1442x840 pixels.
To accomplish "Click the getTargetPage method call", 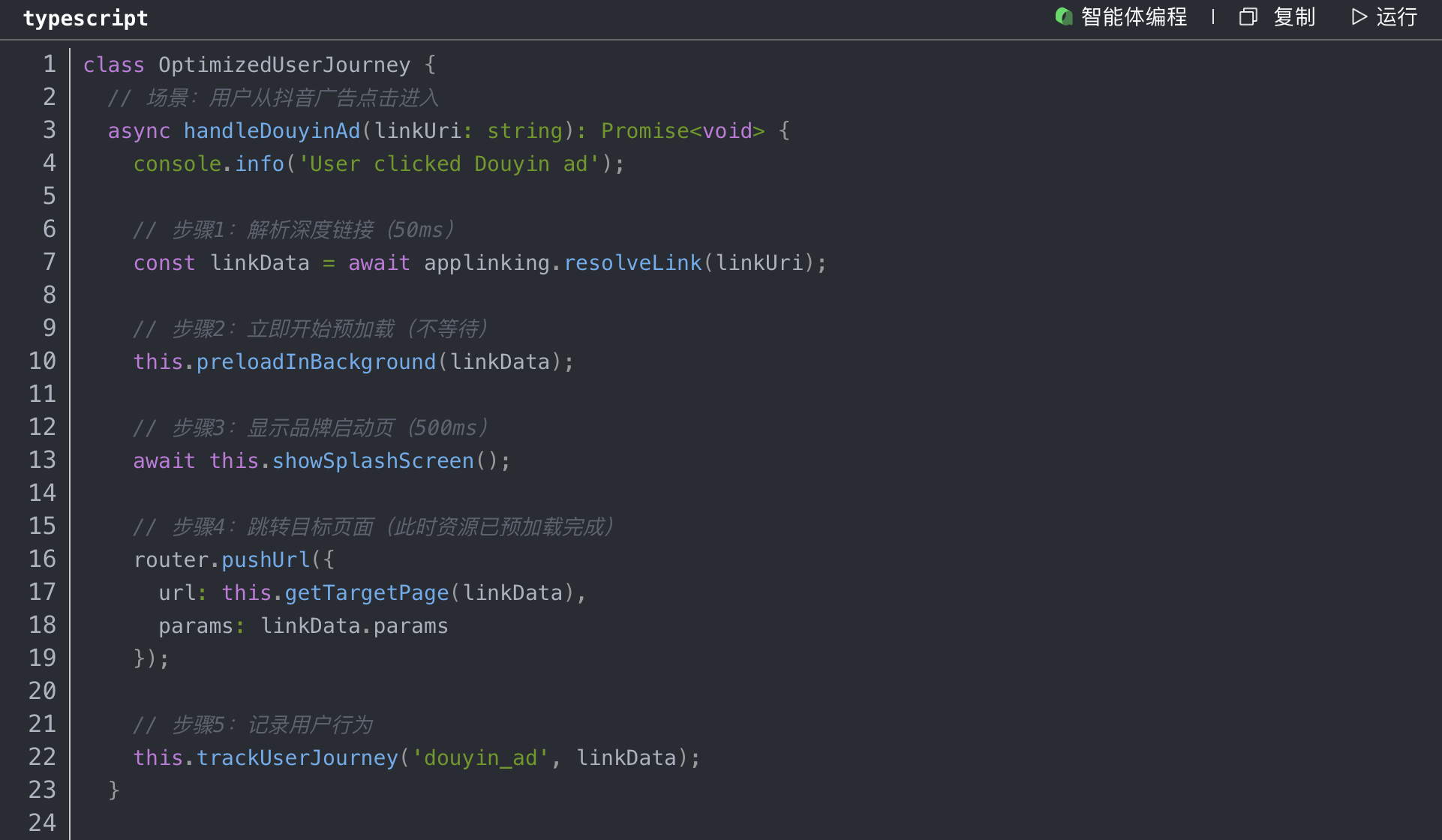I will coord(366,593).
